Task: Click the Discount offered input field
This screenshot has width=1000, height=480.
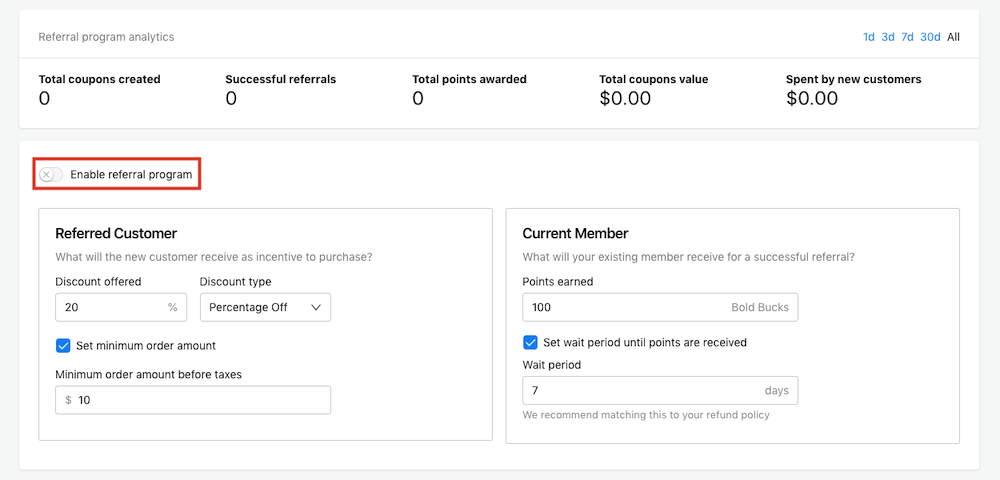Action: click(110, 307)
